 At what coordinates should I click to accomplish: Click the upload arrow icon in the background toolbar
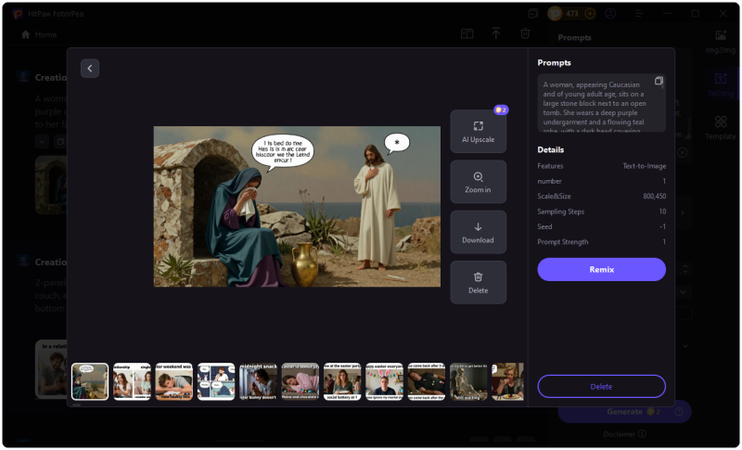[495, 34]
